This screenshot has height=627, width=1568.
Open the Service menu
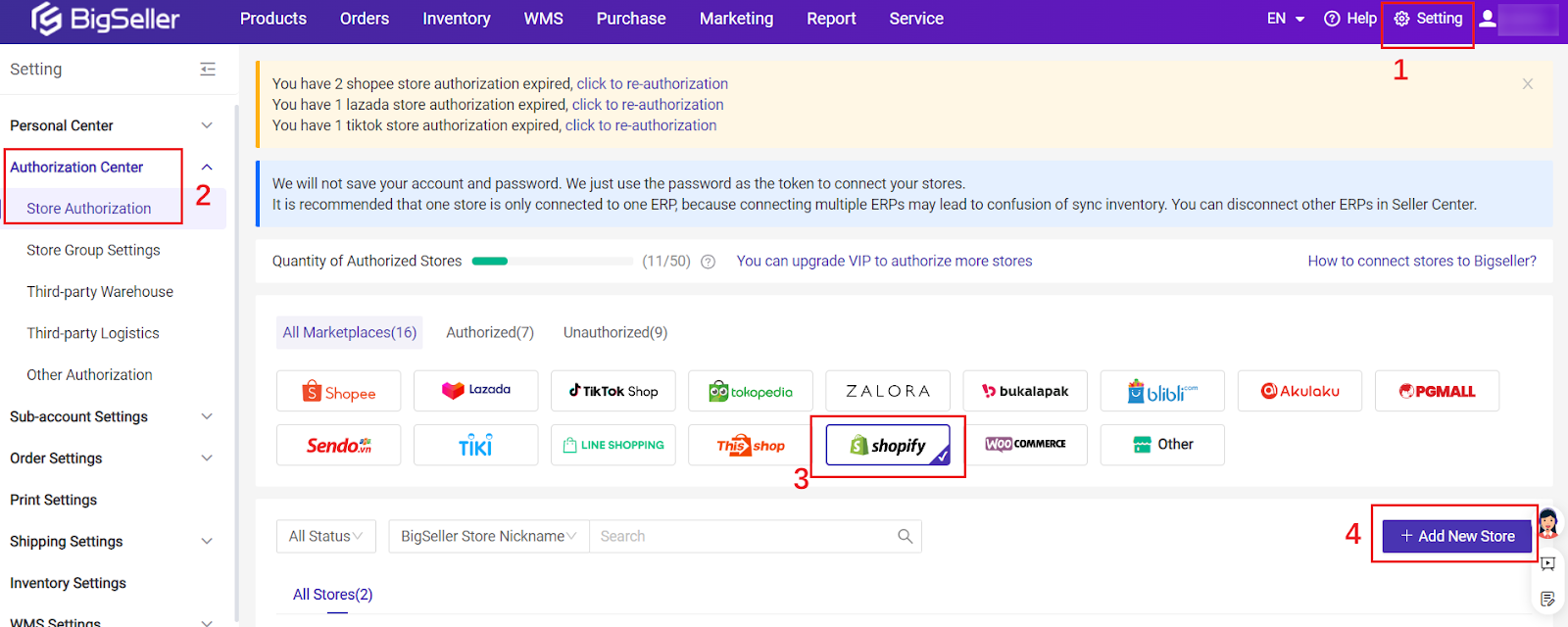[916, 19]
